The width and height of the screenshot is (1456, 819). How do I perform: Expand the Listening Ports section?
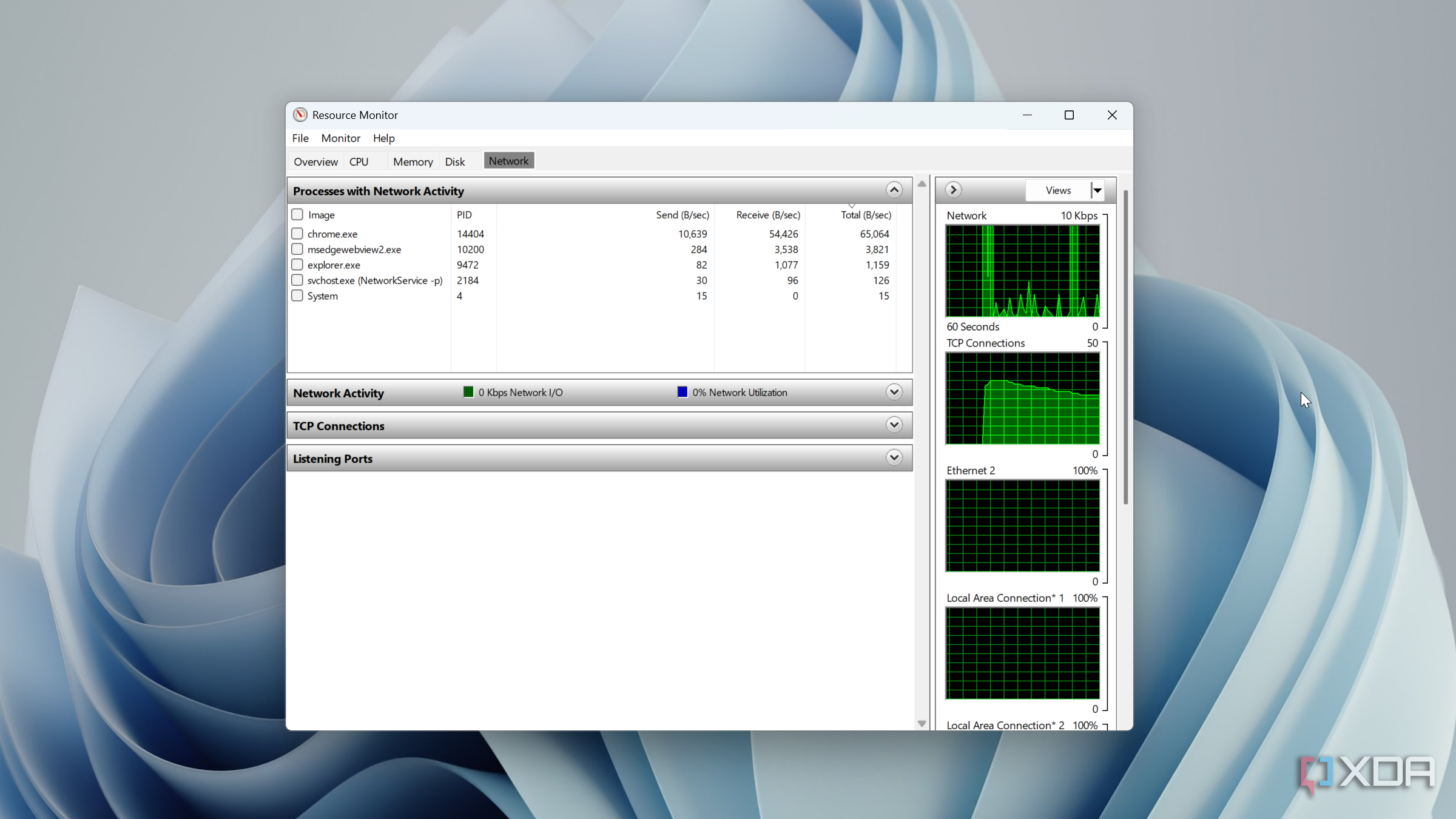coord(894,458)
